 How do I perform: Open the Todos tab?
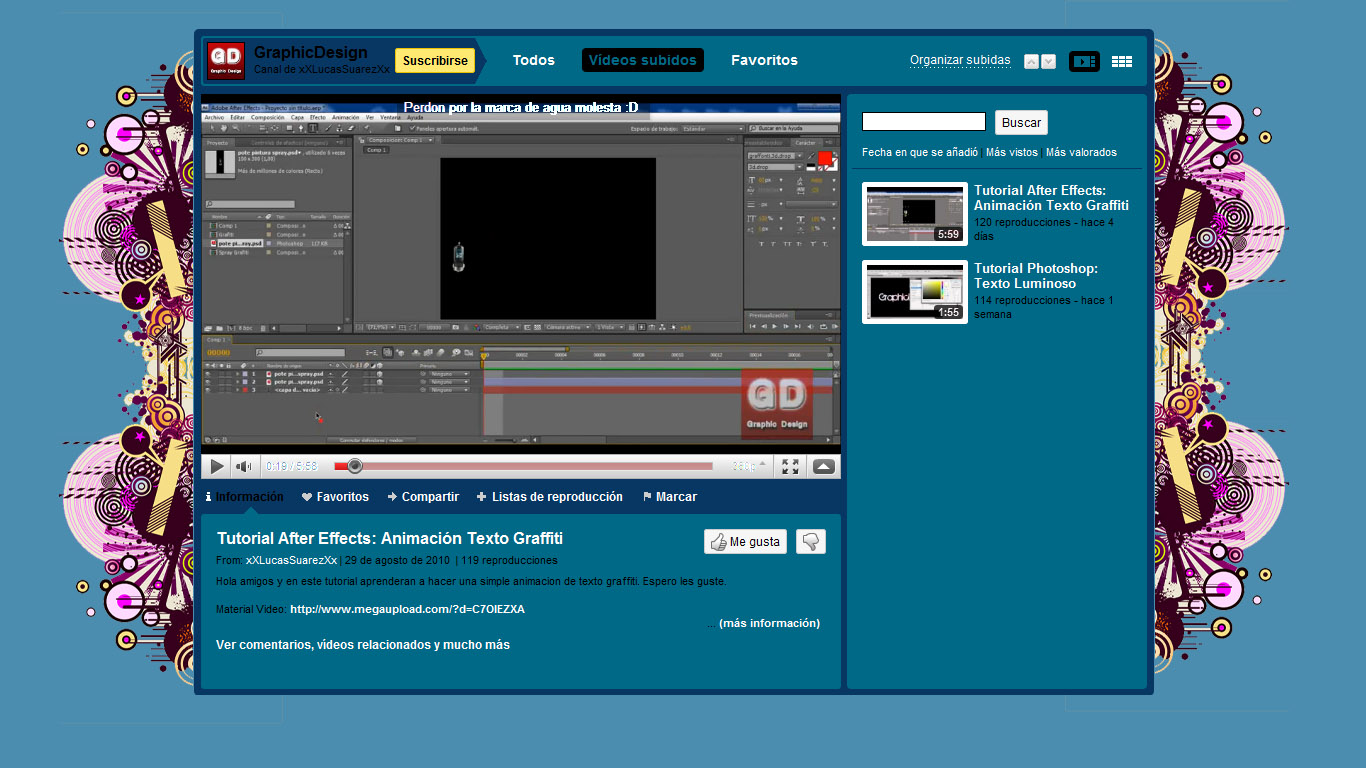click(534, 60)
